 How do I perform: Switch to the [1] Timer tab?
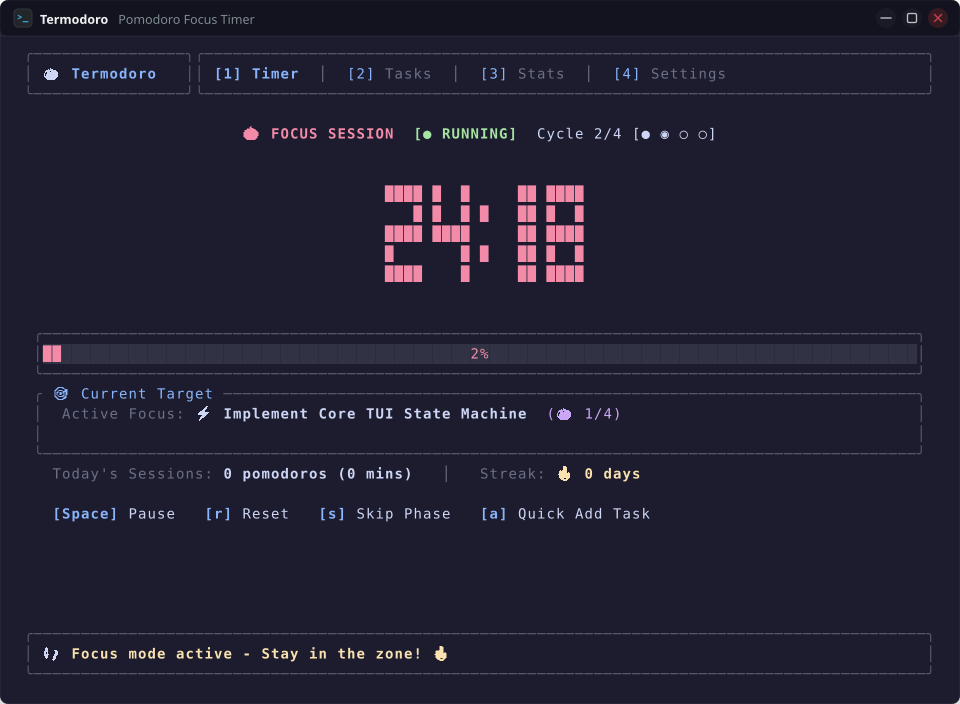coord(257,74)
